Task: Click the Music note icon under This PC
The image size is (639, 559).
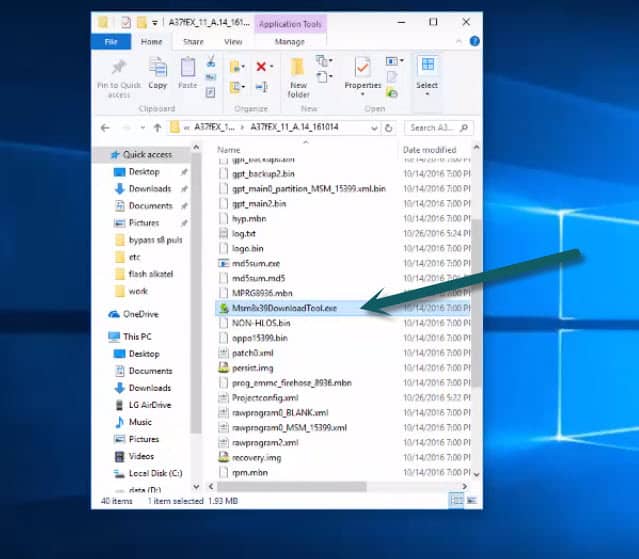Action: point(119,422)
